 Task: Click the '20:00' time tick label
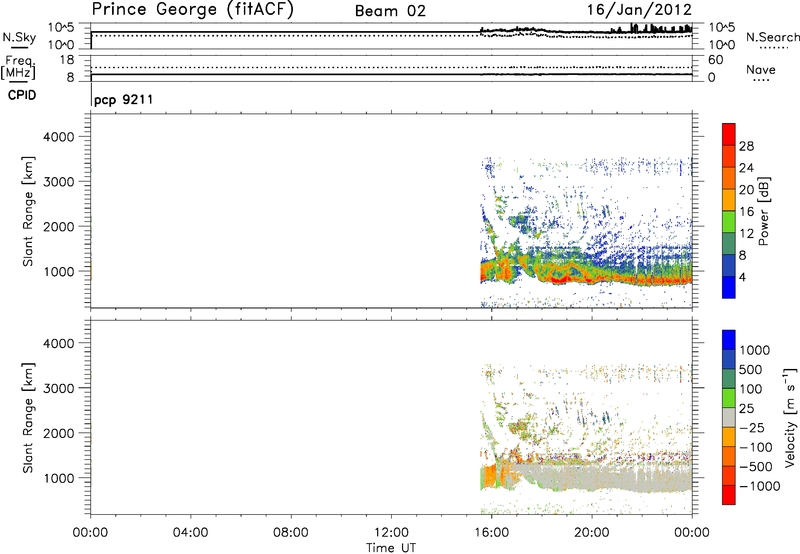coord(592,533)
